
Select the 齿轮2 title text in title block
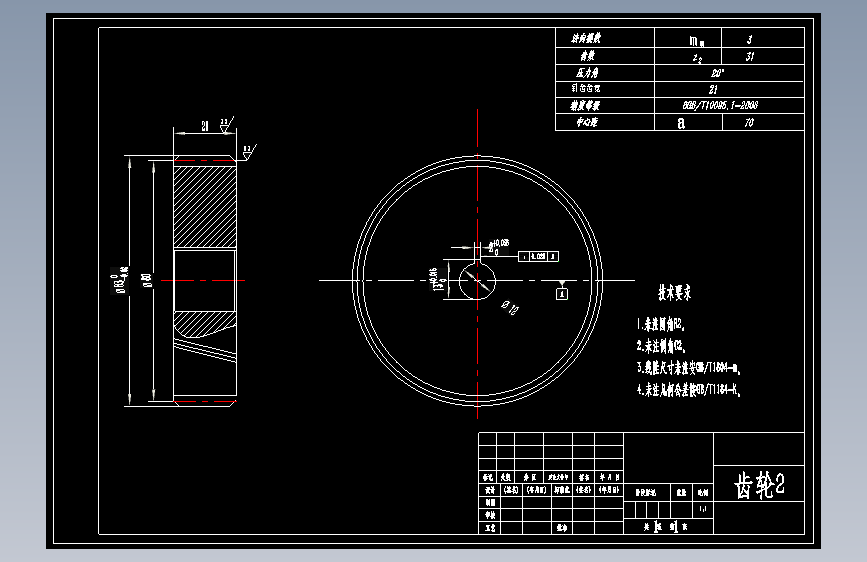coord(759,485)
